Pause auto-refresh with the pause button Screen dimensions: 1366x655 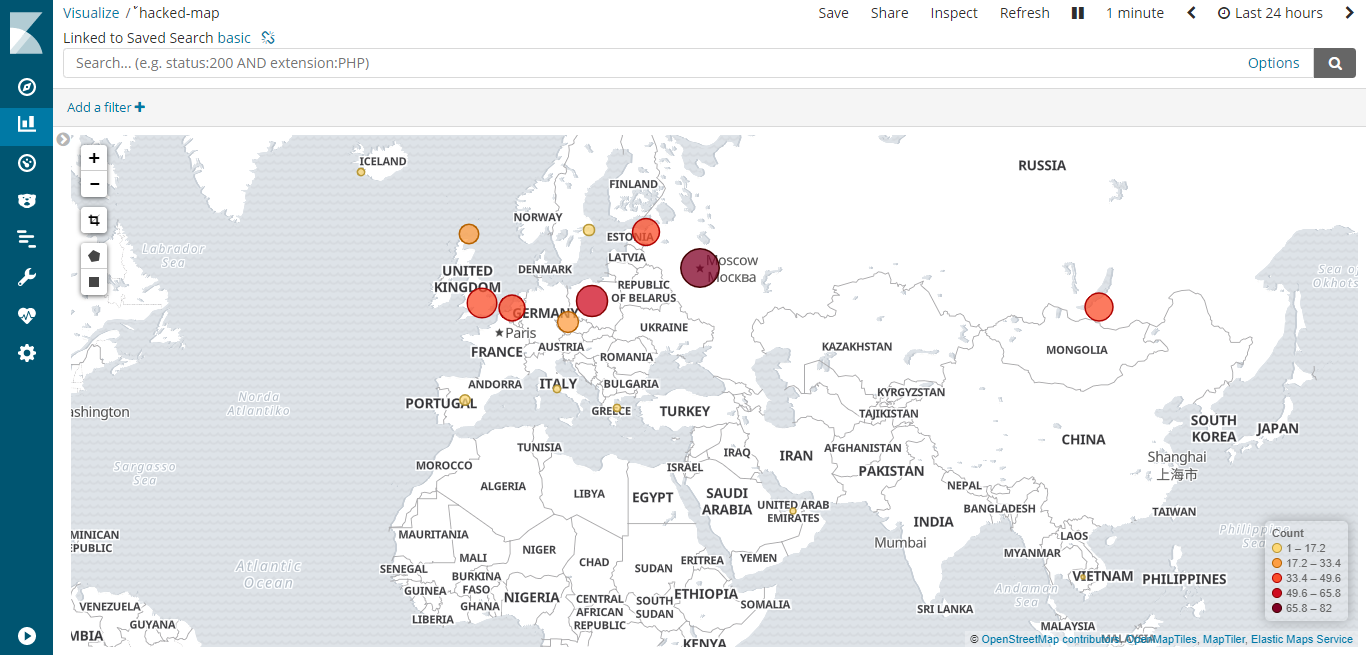coord(1077,13)
